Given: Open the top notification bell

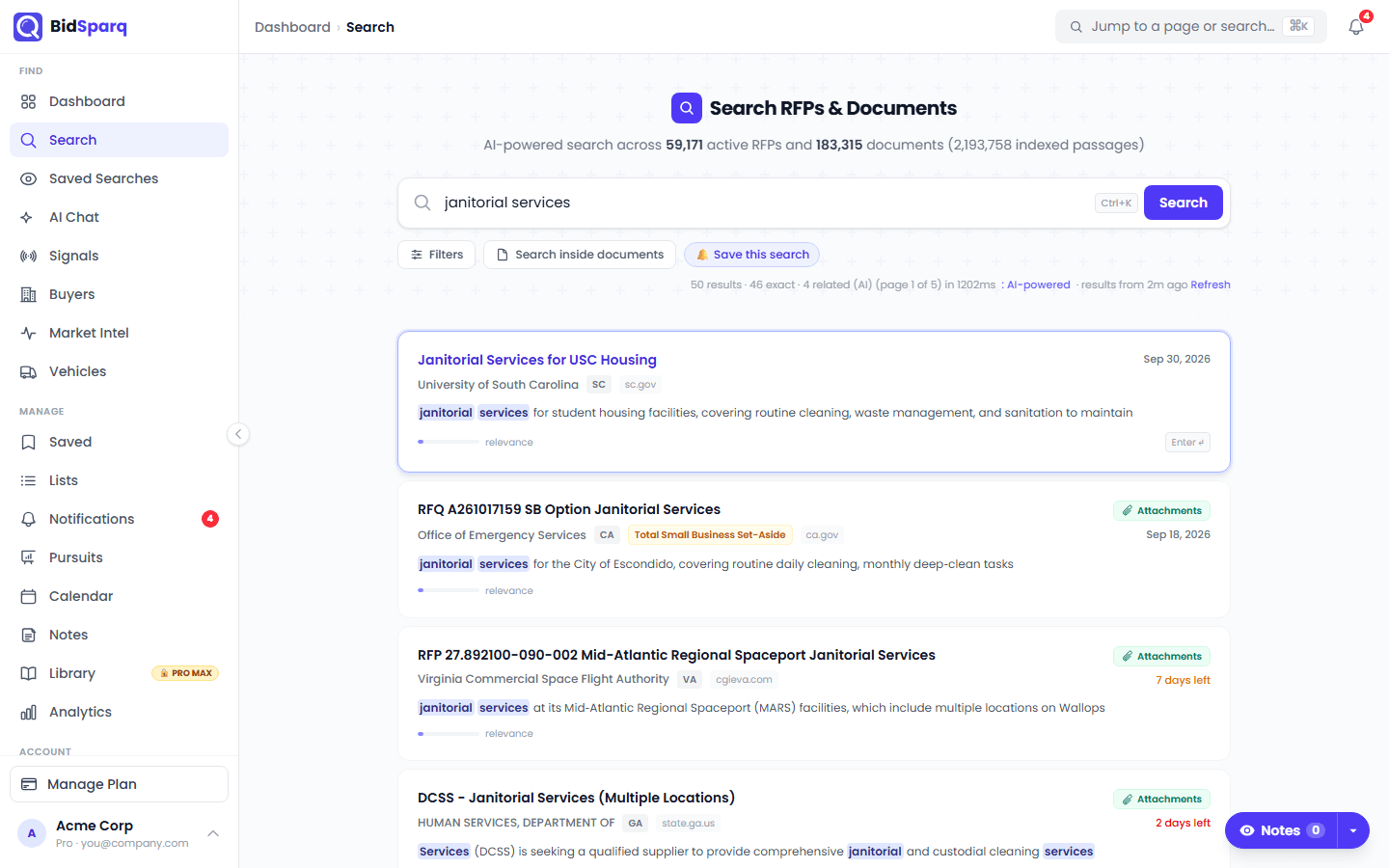Looking at the screenshot, I should coord(1356,27).
